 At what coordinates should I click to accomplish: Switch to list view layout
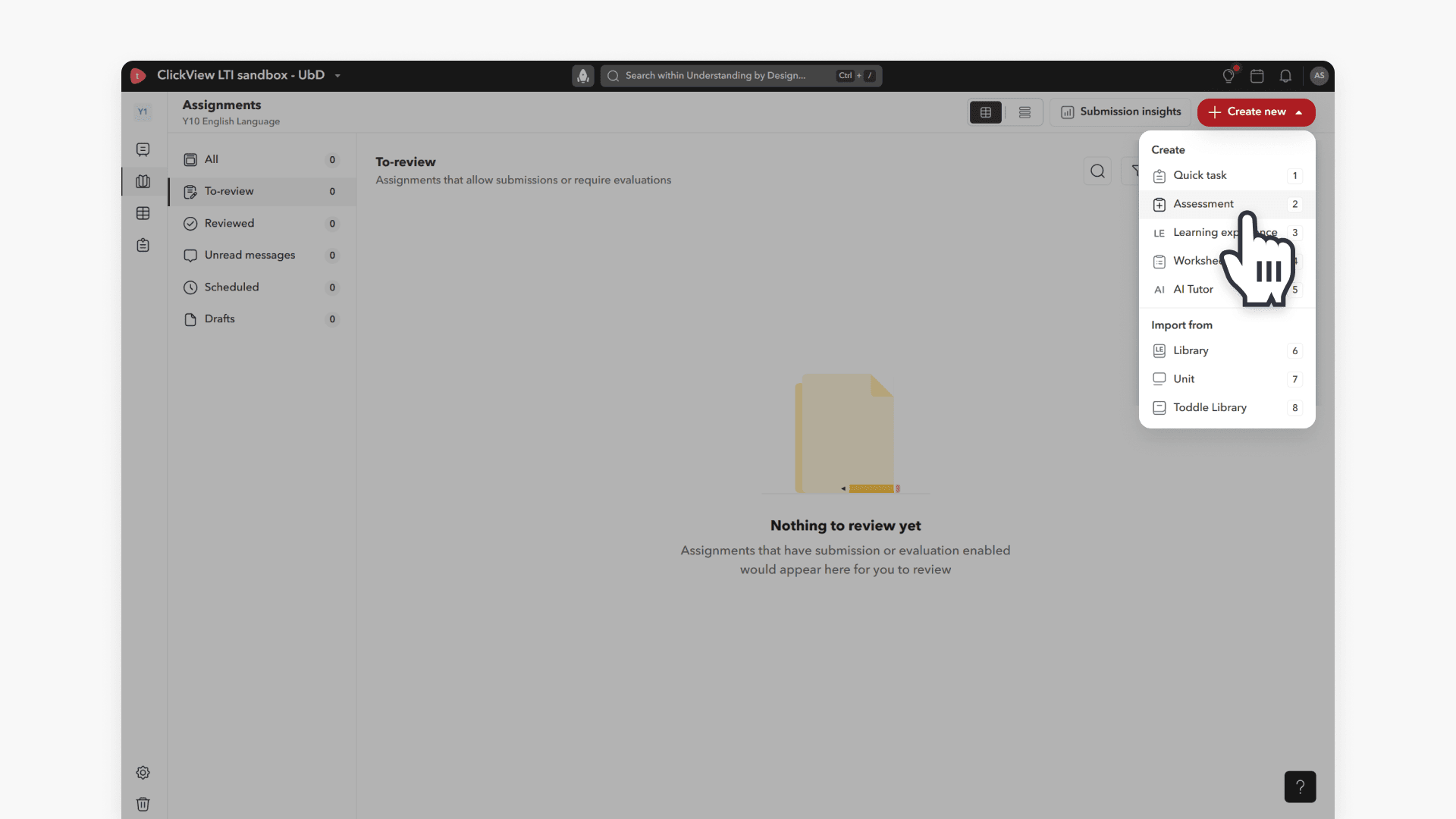coord(1025,112)
